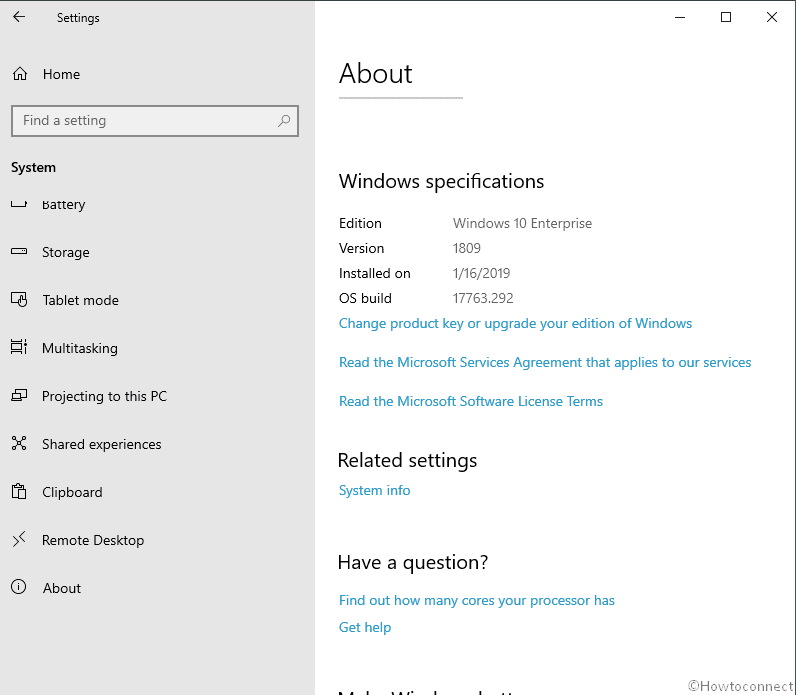
Task: Focus the Find a setting field
Action: 155,121
